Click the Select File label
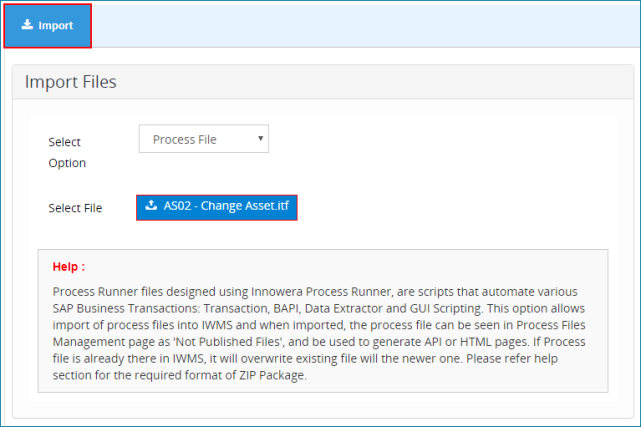Viewport: 641px width, 427px height. (75, 208)
